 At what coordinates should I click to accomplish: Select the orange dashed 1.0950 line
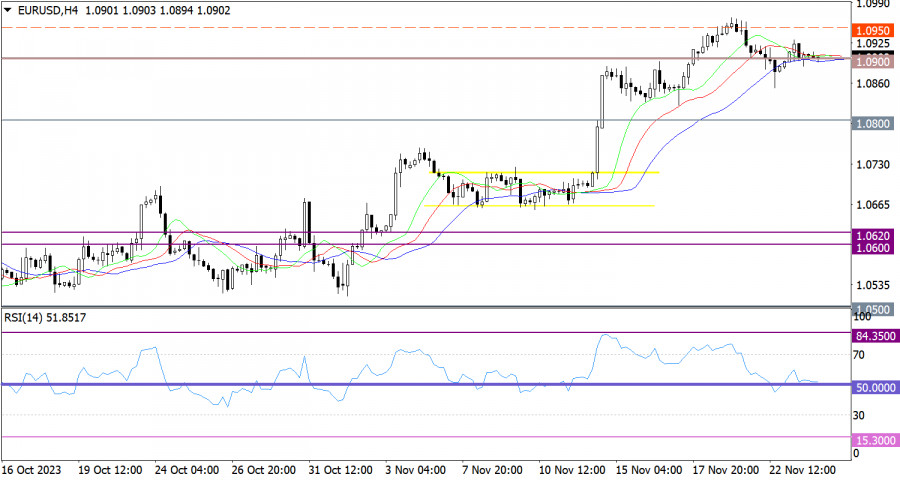(x=425, y=27)
